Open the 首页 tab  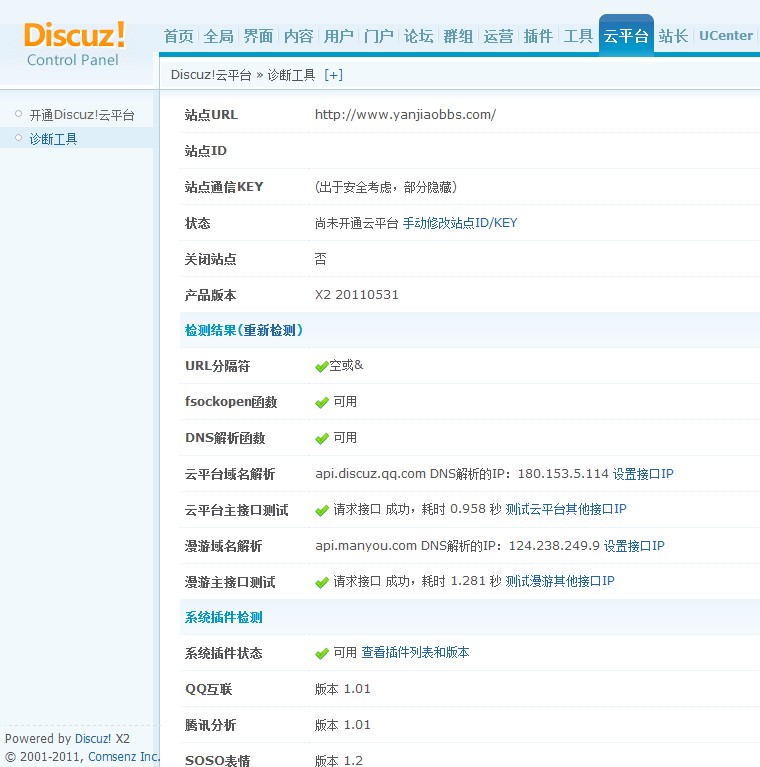179,36
